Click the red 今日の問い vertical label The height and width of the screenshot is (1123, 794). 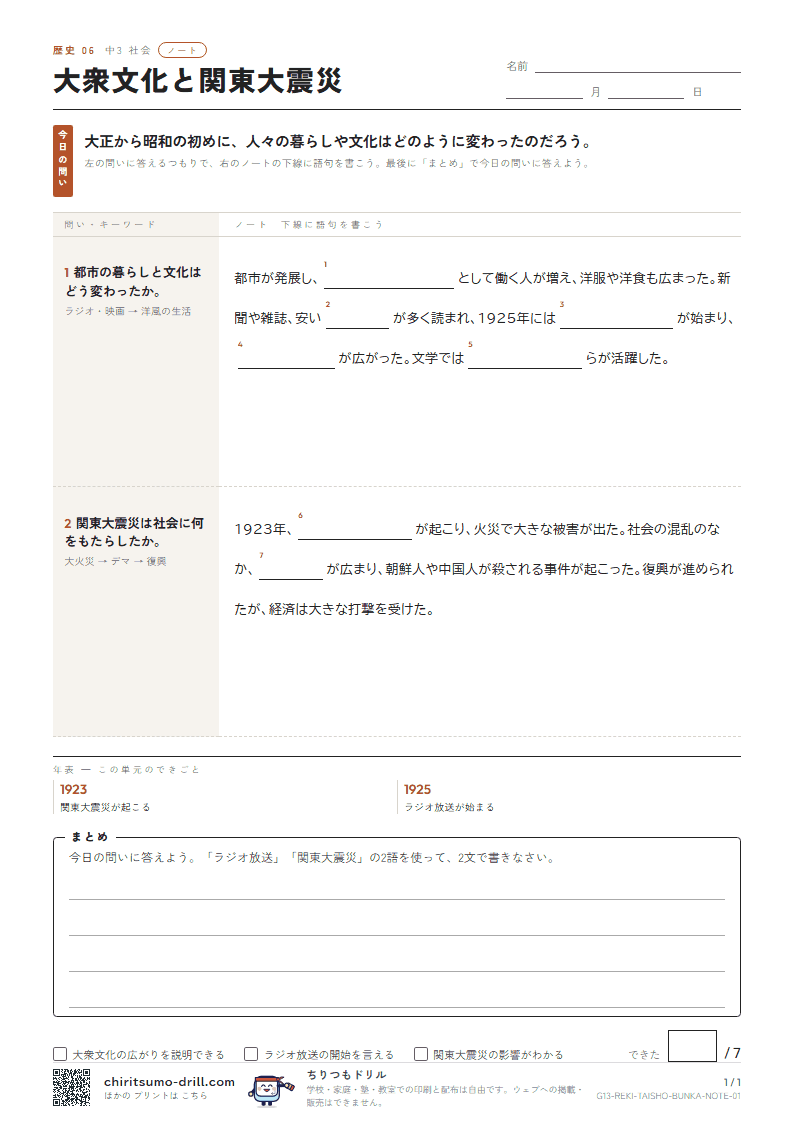63,161
